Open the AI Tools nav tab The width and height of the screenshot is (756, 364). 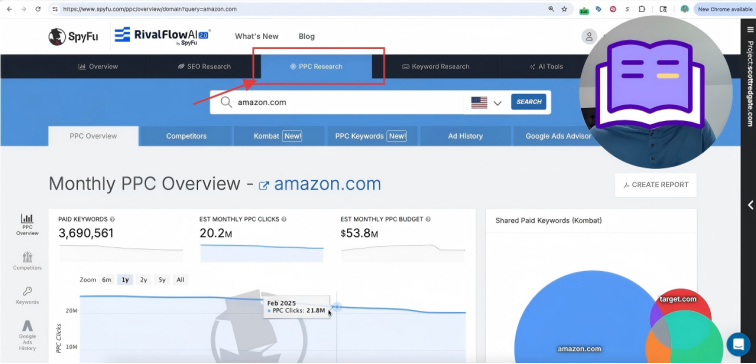tap(546, 67)
